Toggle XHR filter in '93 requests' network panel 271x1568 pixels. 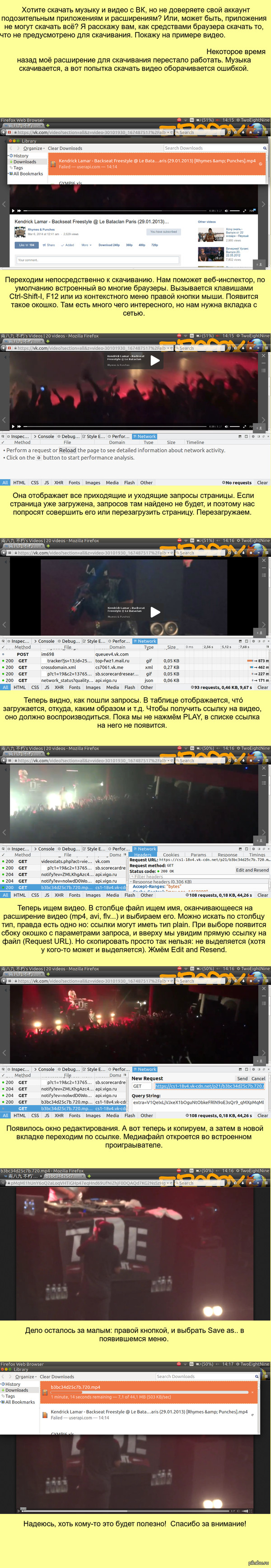(x=59, y=687)
